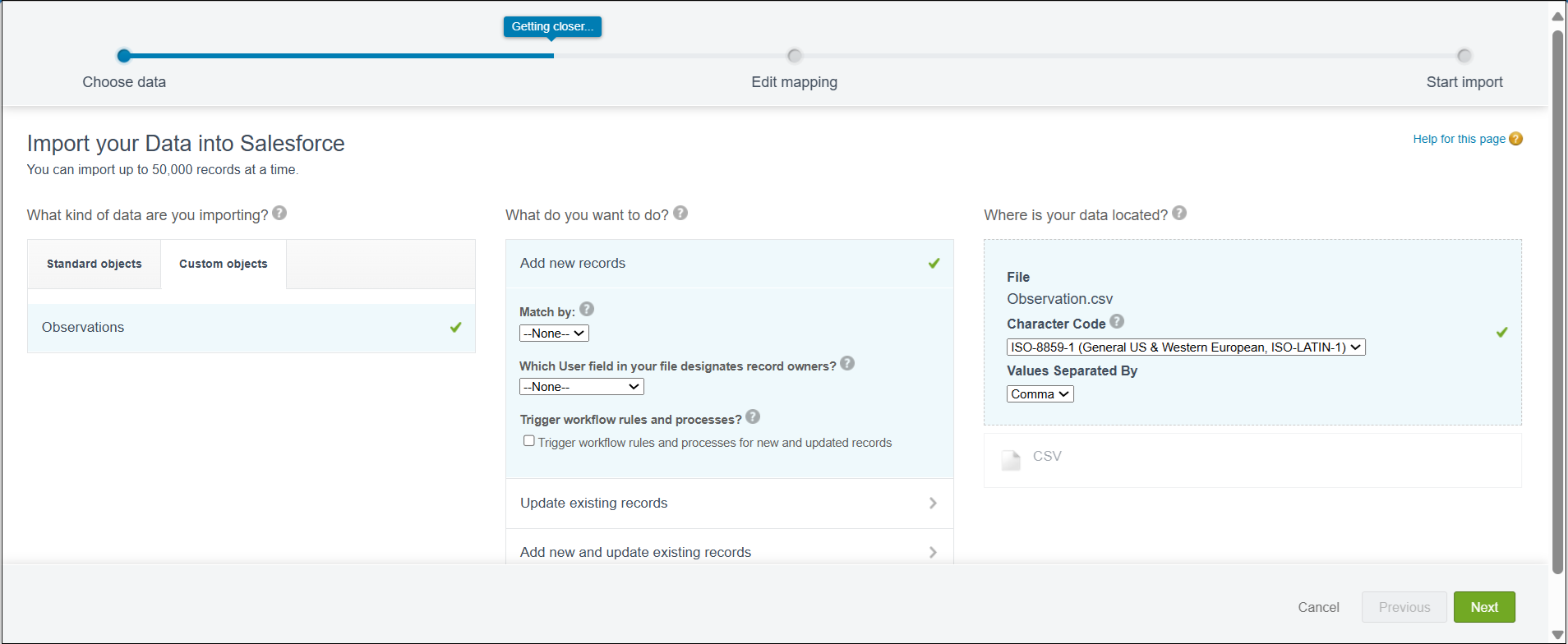Open record owners User field dropdown
The image size is (1568, 644).
(582, 387)
